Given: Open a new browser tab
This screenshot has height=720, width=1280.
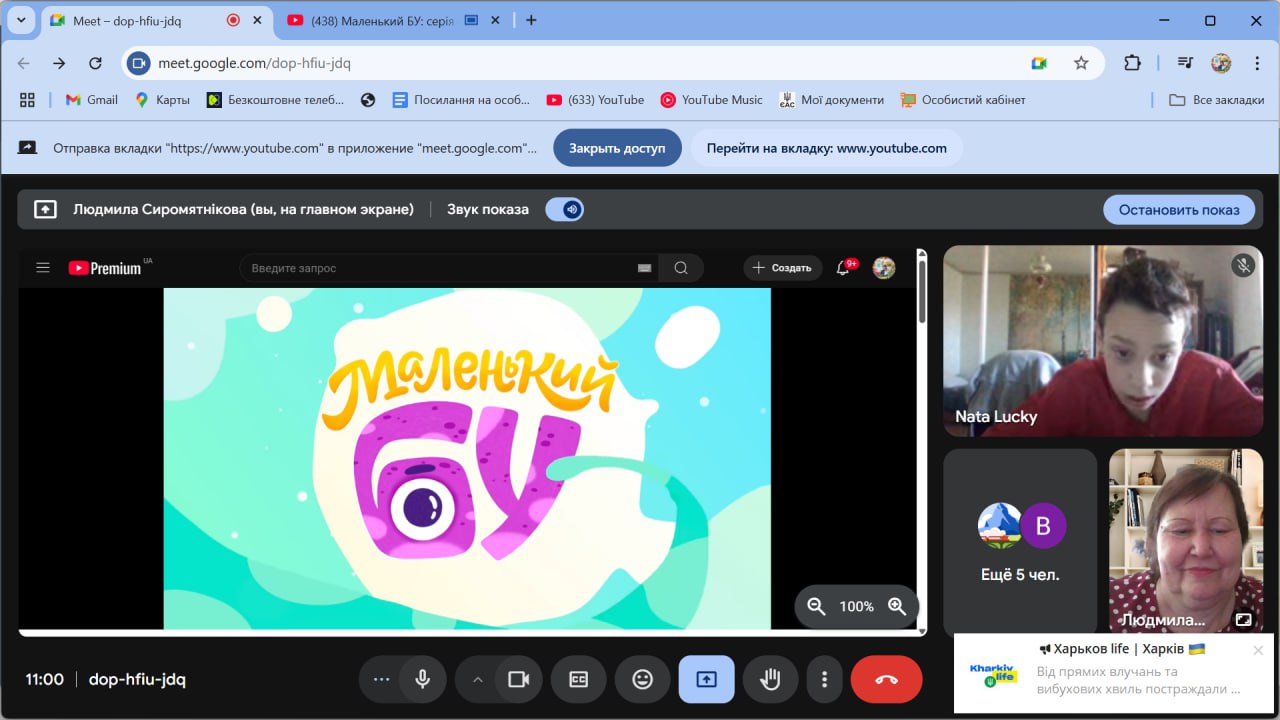Looking at the screenshot, I should pyautogui.click(x=531, y=20).
